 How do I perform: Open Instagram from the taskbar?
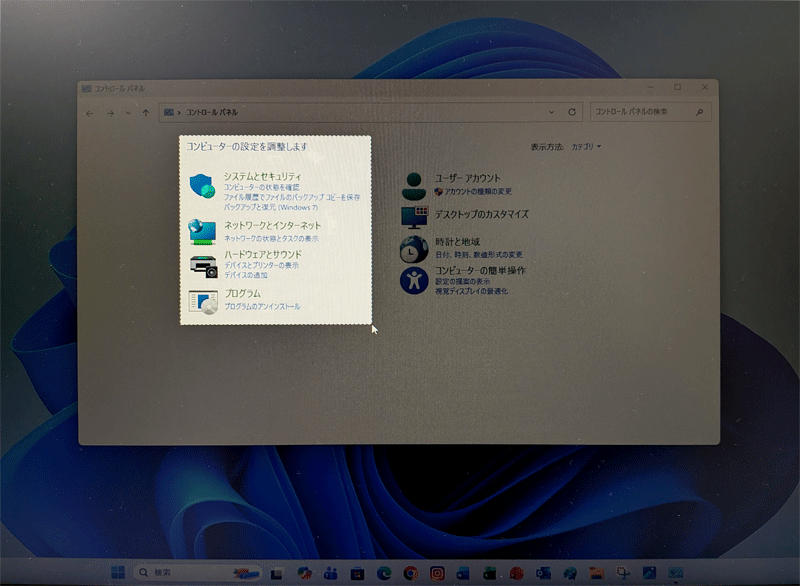pos(437,573)
